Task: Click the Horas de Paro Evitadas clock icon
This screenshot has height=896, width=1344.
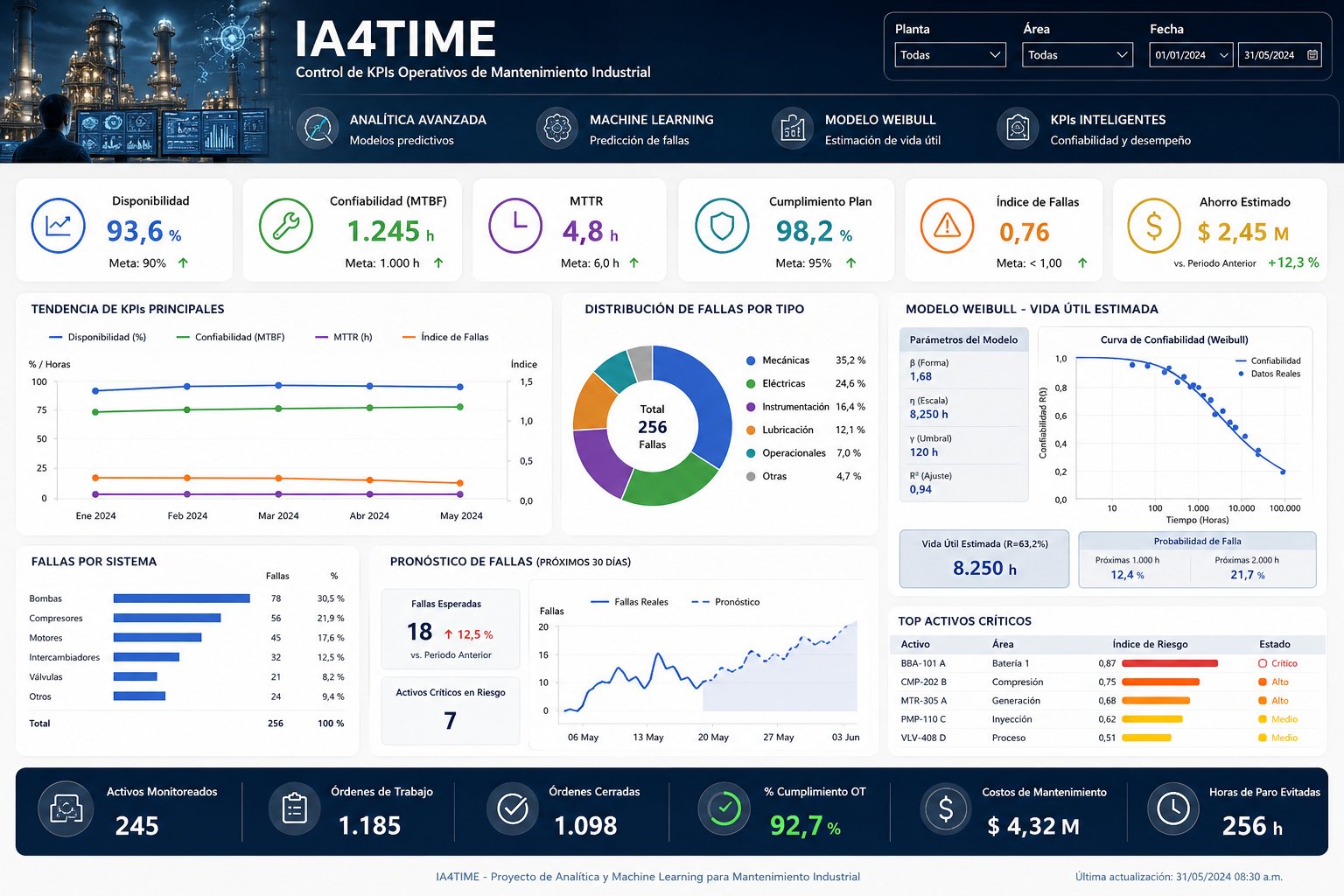Action: [x=1173, y=808]
